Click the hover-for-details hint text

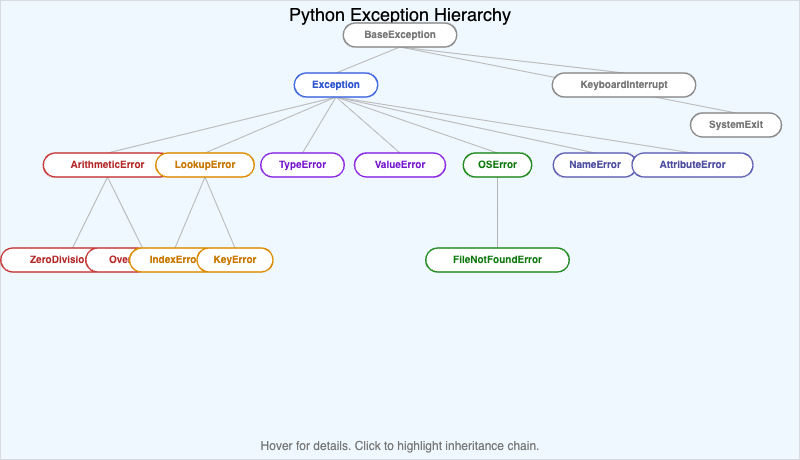coord(399,445)
